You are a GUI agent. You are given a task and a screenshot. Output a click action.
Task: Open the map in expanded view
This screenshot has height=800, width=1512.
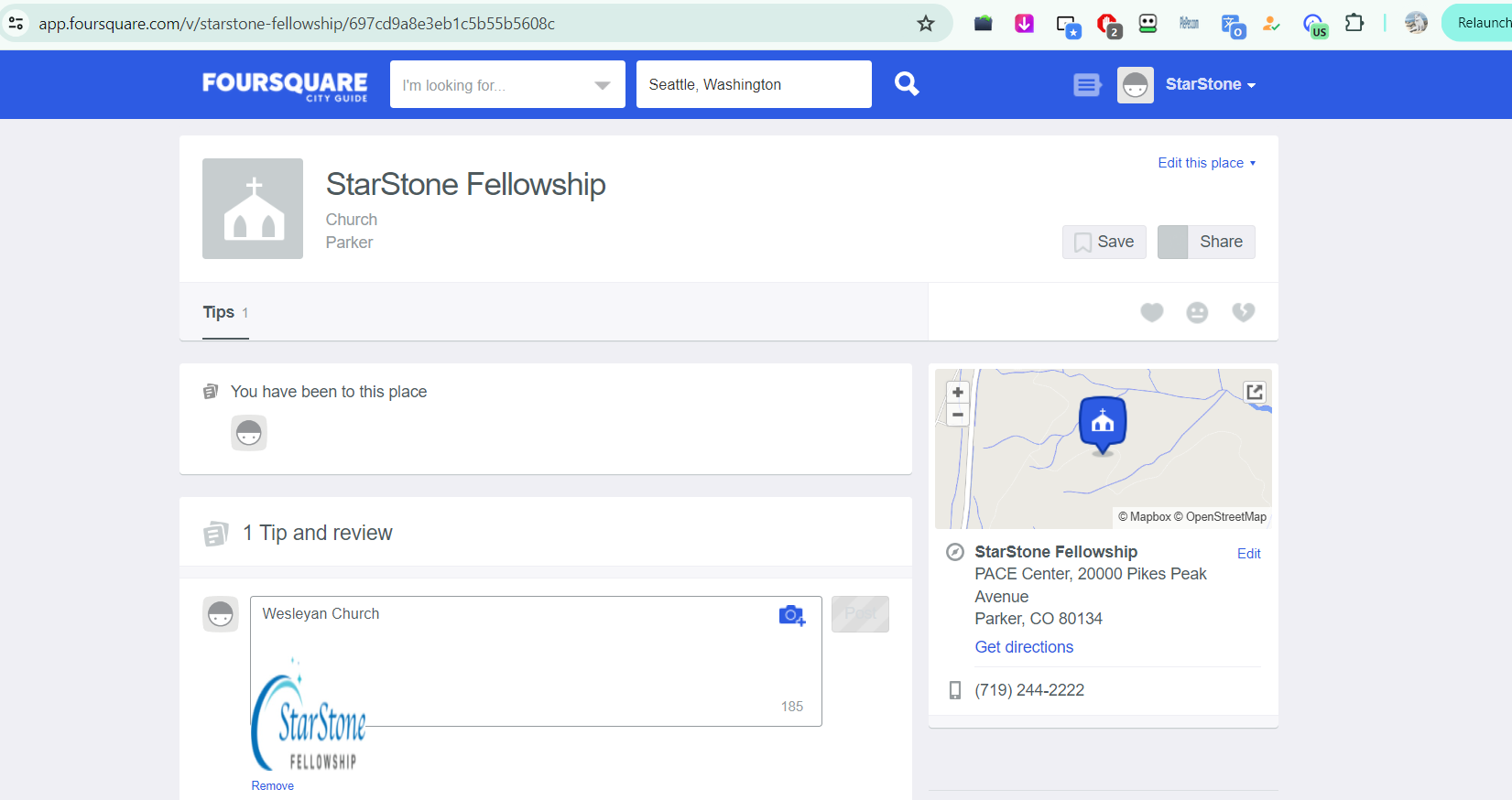(1255, 392)
